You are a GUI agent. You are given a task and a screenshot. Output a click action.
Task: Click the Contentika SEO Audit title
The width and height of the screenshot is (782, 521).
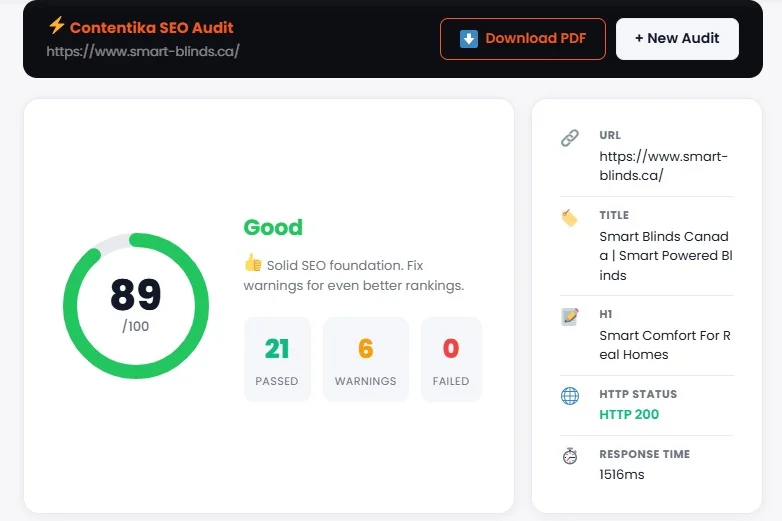[151, 27]
